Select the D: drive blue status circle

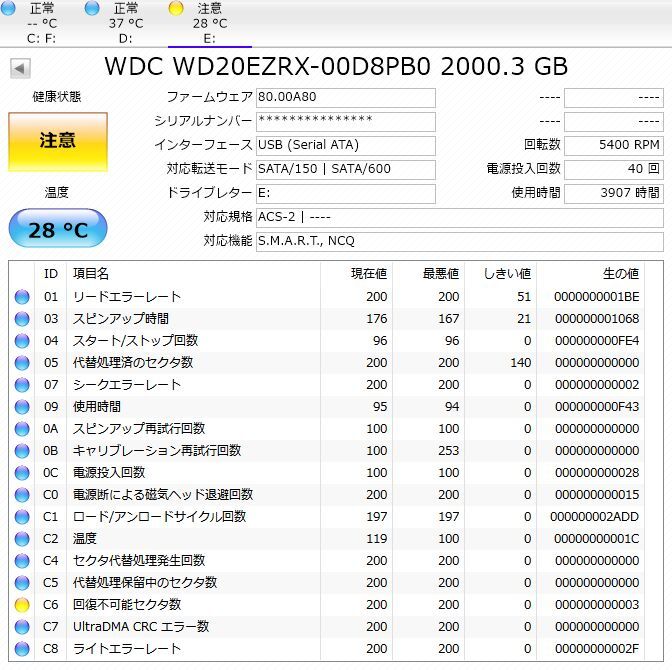coord(92,8)
